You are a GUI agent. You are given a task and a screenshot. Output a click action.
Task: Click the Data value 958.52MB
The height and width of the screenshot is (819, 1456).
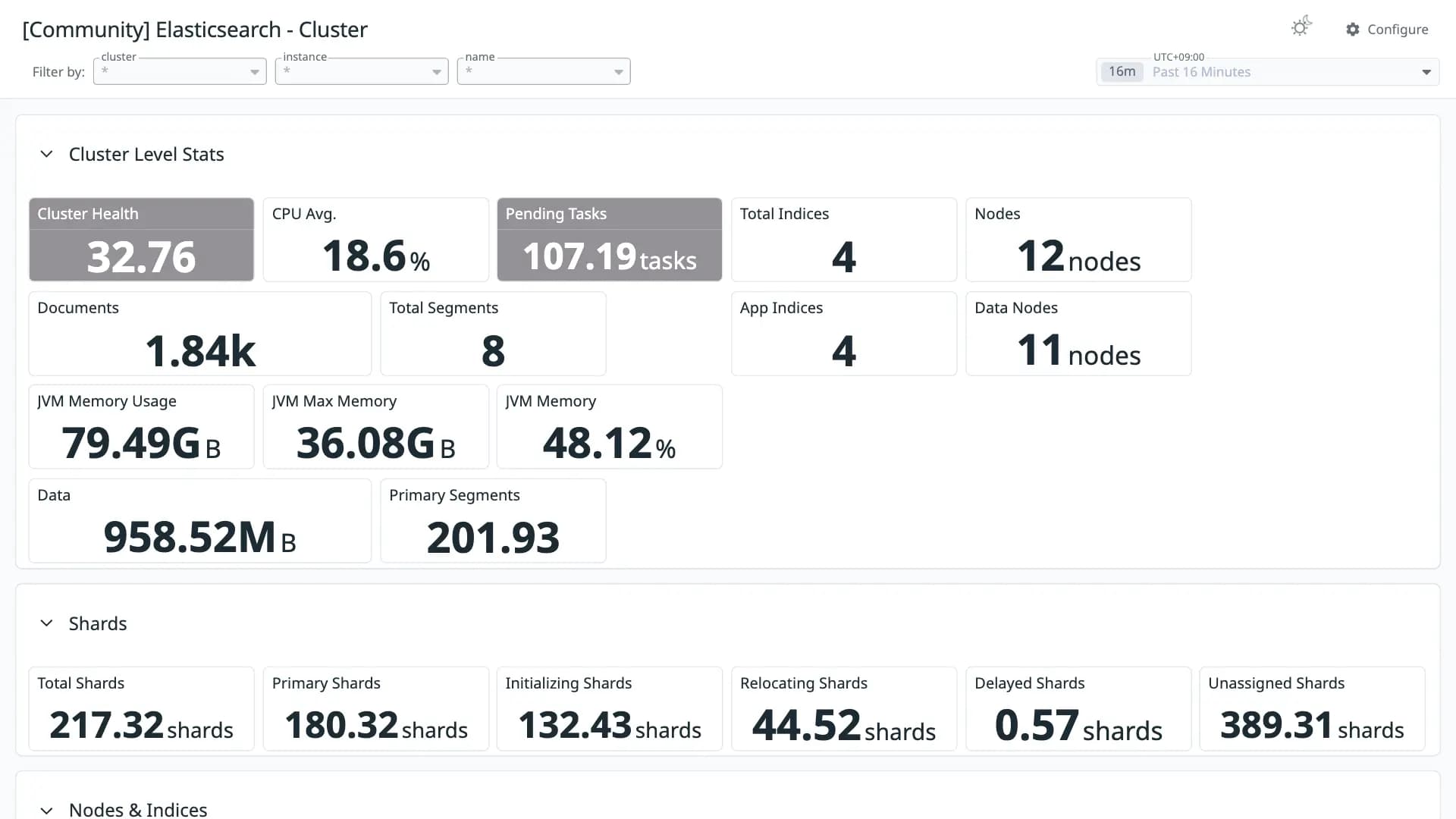coord(200,538)
